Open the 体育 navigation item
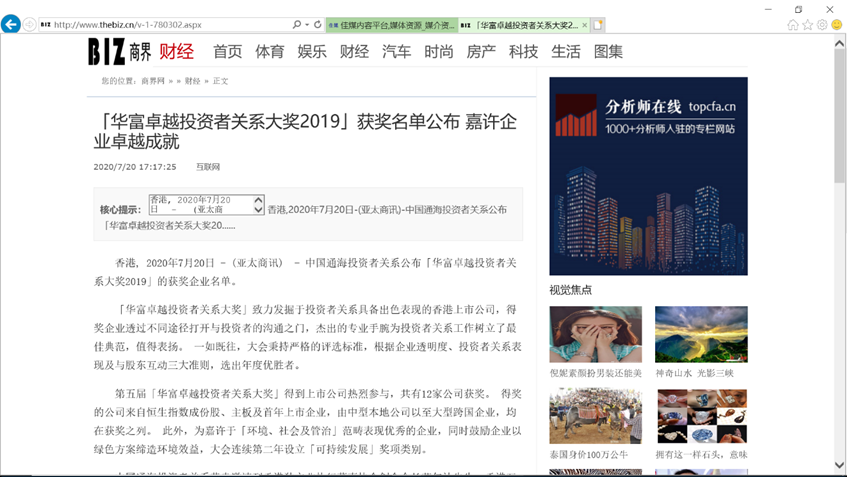This screenshot has height=477, width=847. (270, 52)
